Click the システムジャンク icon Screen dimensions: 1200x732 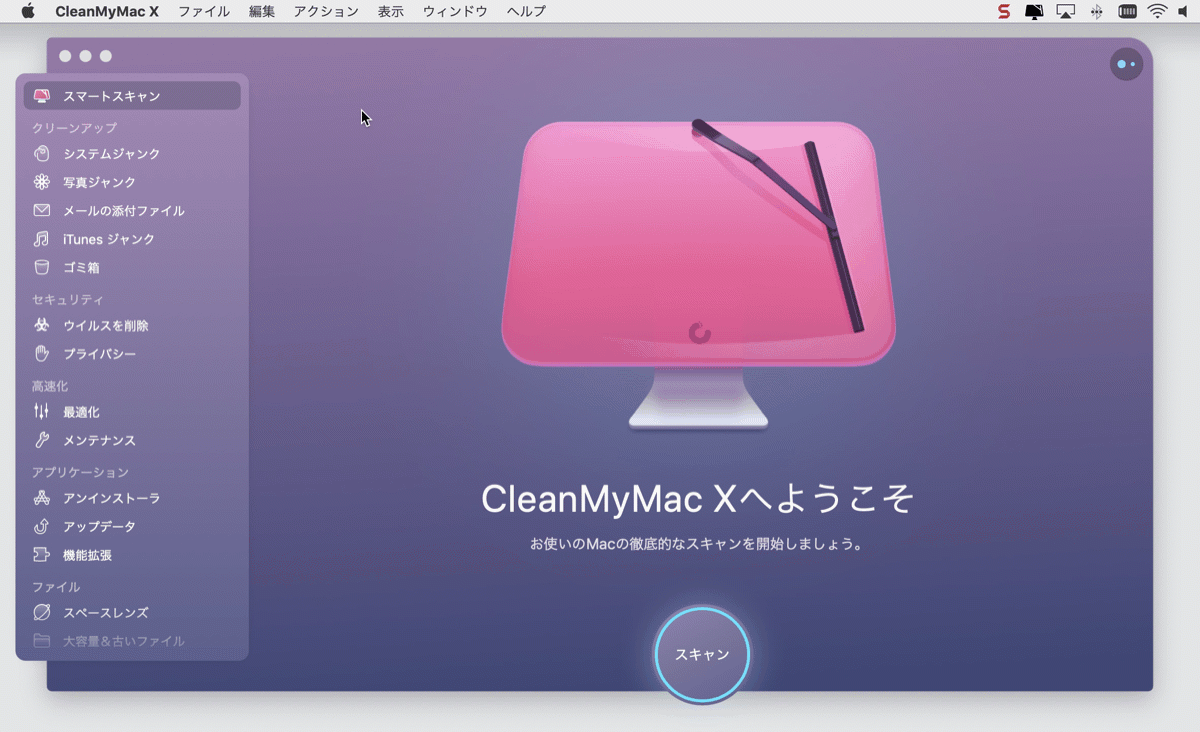point(41,154)
